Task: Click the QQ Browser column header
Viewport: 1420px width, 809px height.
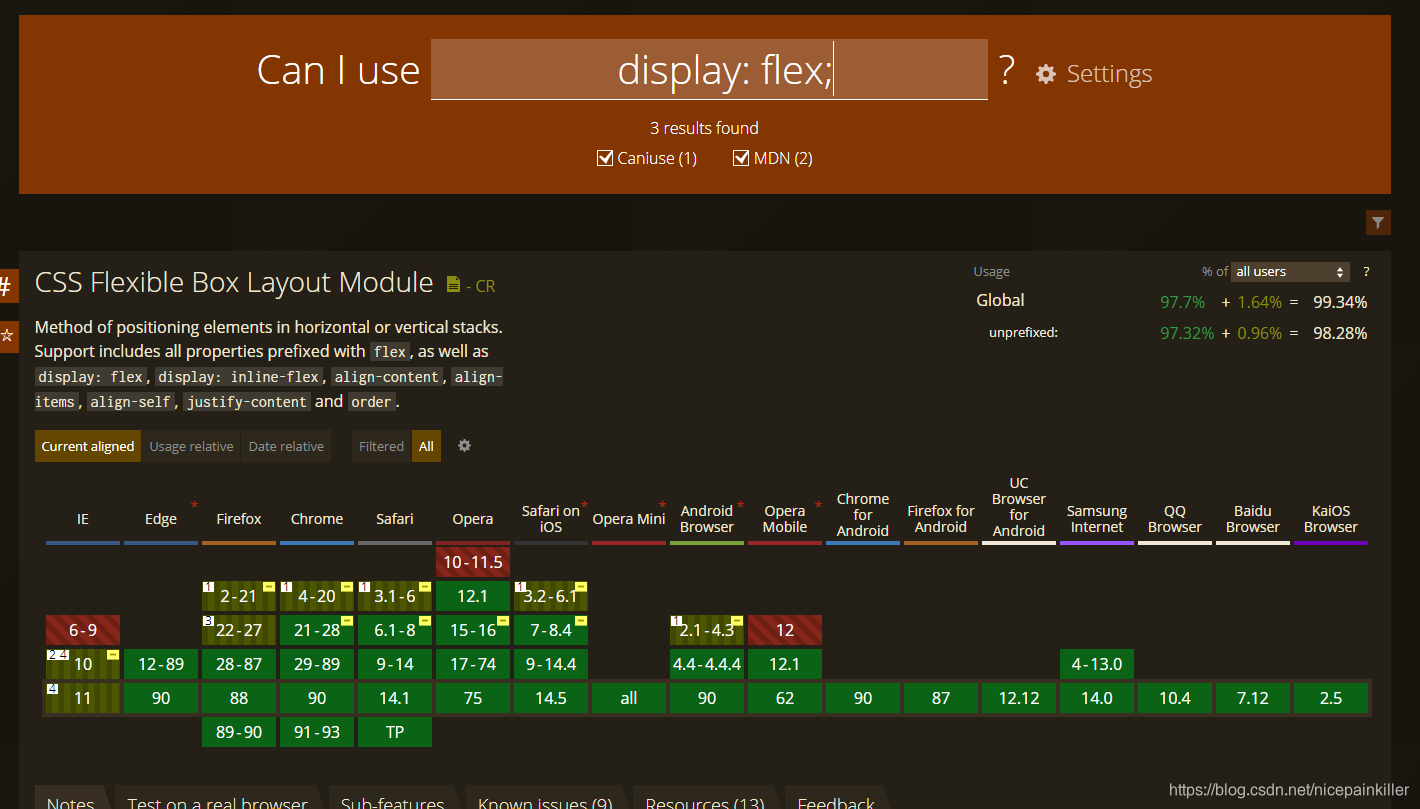Action: tap(1175, 519)
